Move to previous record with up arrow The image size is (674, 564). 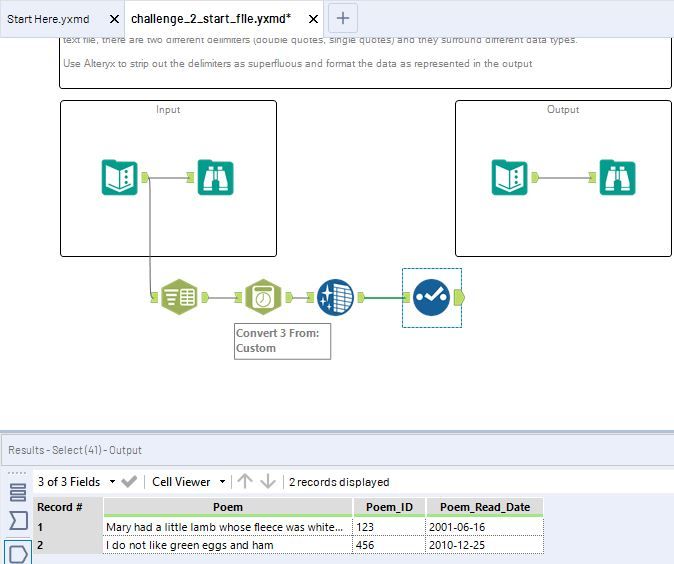245,481
